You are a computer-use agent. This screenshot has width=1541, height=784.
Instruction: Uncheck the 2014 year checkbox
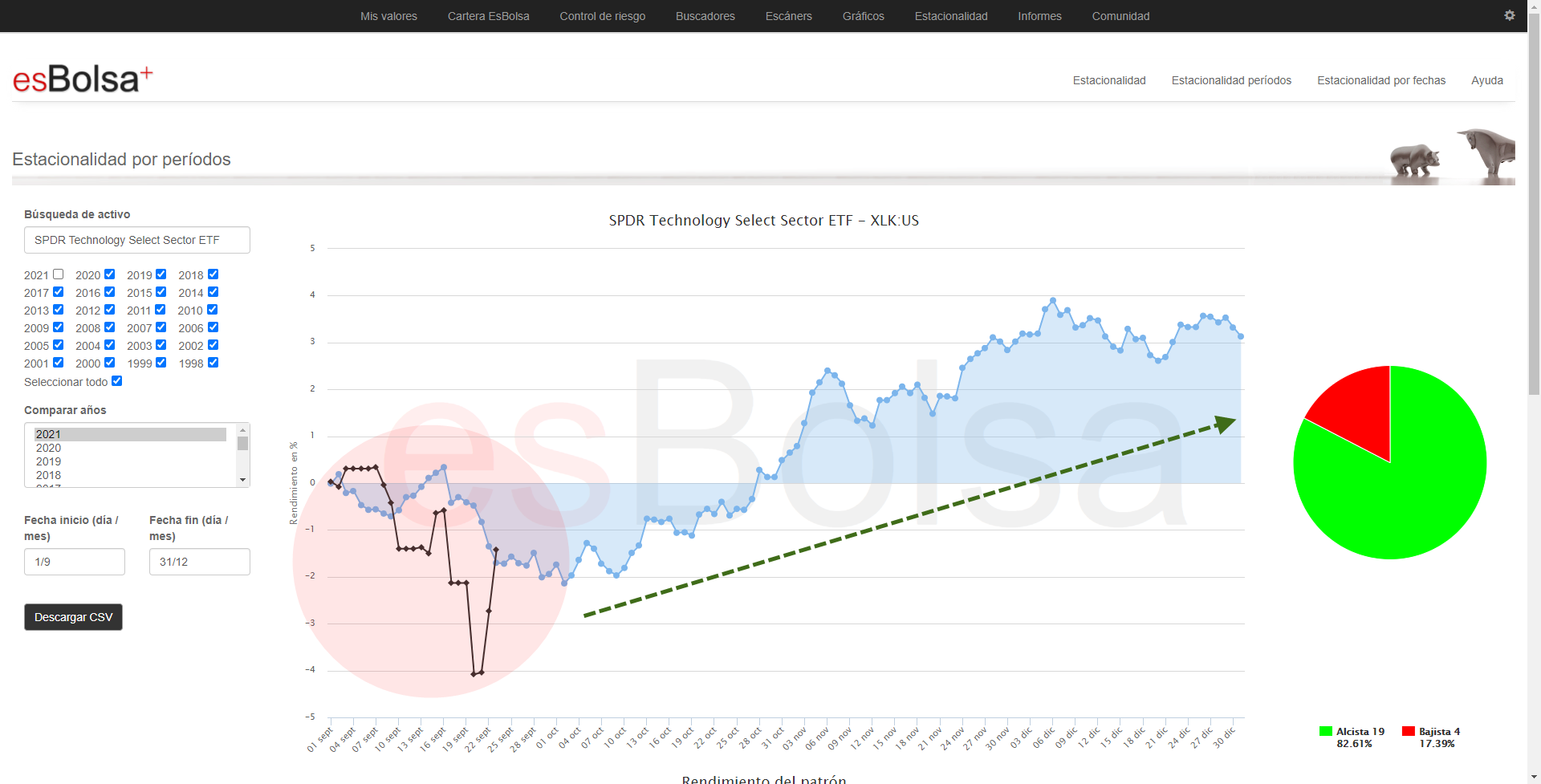(213, 292)
